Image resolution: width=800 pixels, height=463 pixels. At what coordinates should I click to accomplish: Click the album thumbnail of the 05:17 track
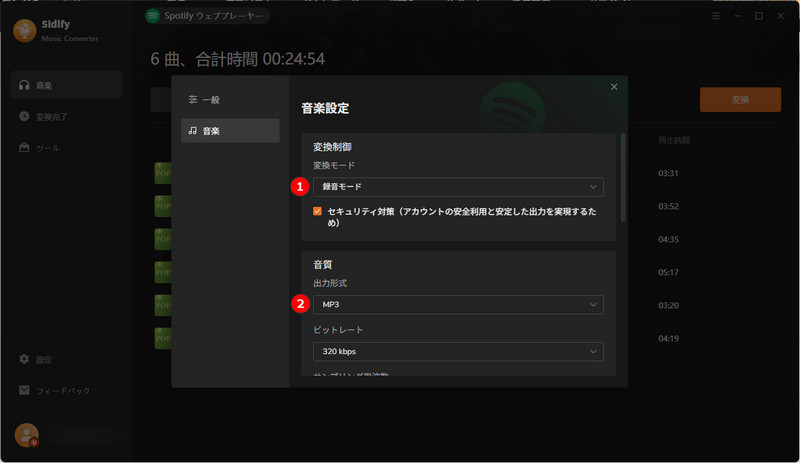[163, 272]
